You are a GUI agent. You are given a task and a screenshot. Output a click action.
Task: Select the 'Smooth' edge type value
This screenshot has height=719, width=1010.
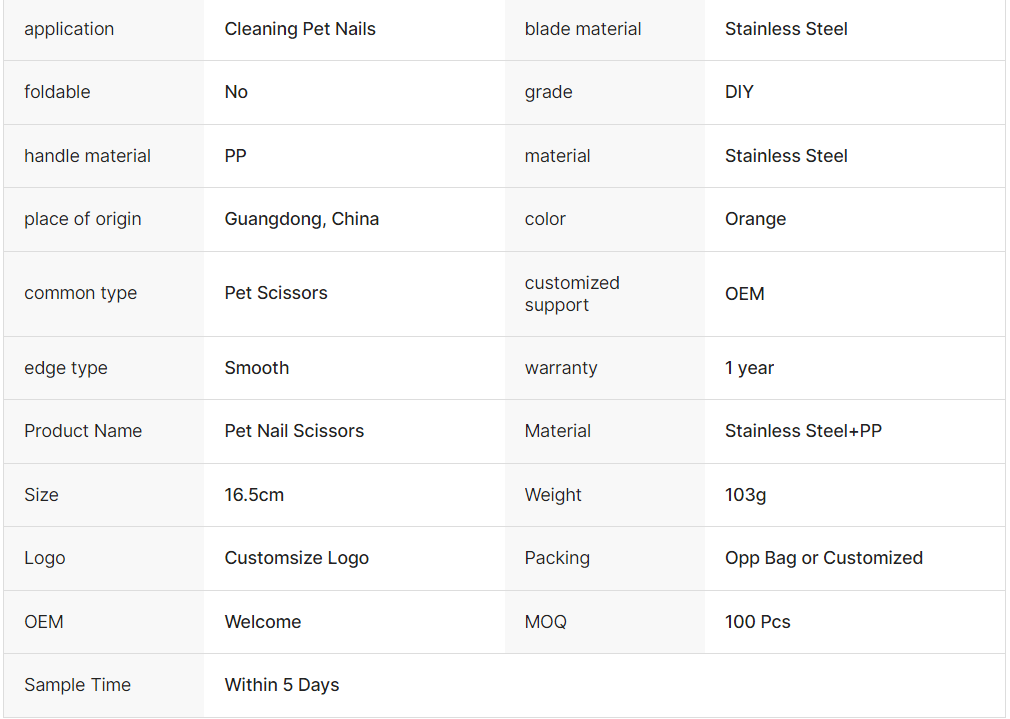(256, 368)
